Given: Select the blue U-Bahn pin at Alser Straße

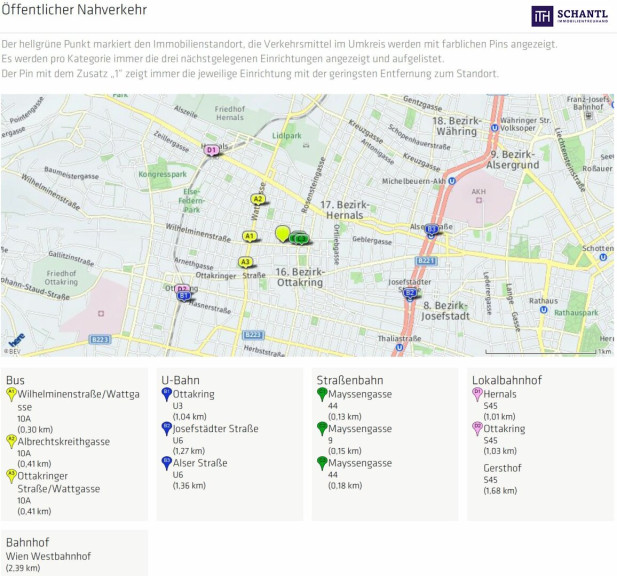Looking at the screenshot, I should [431, 229].
